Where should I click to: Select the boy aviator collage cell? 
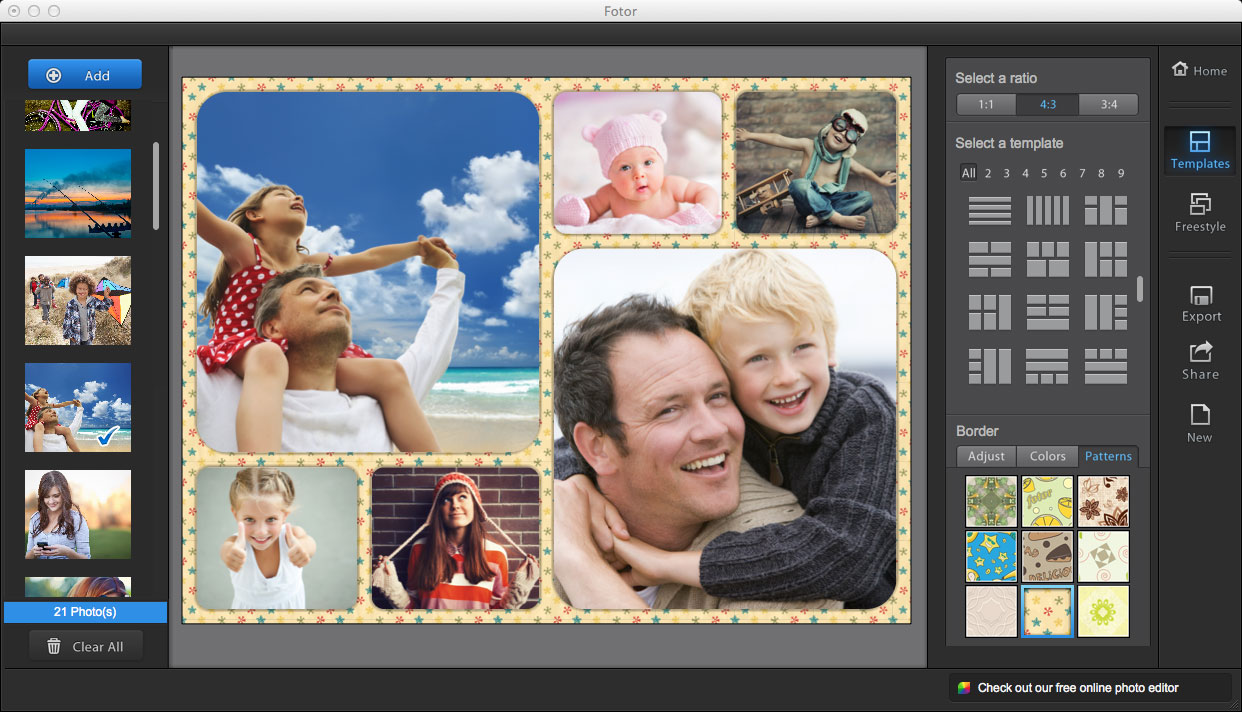816,162
